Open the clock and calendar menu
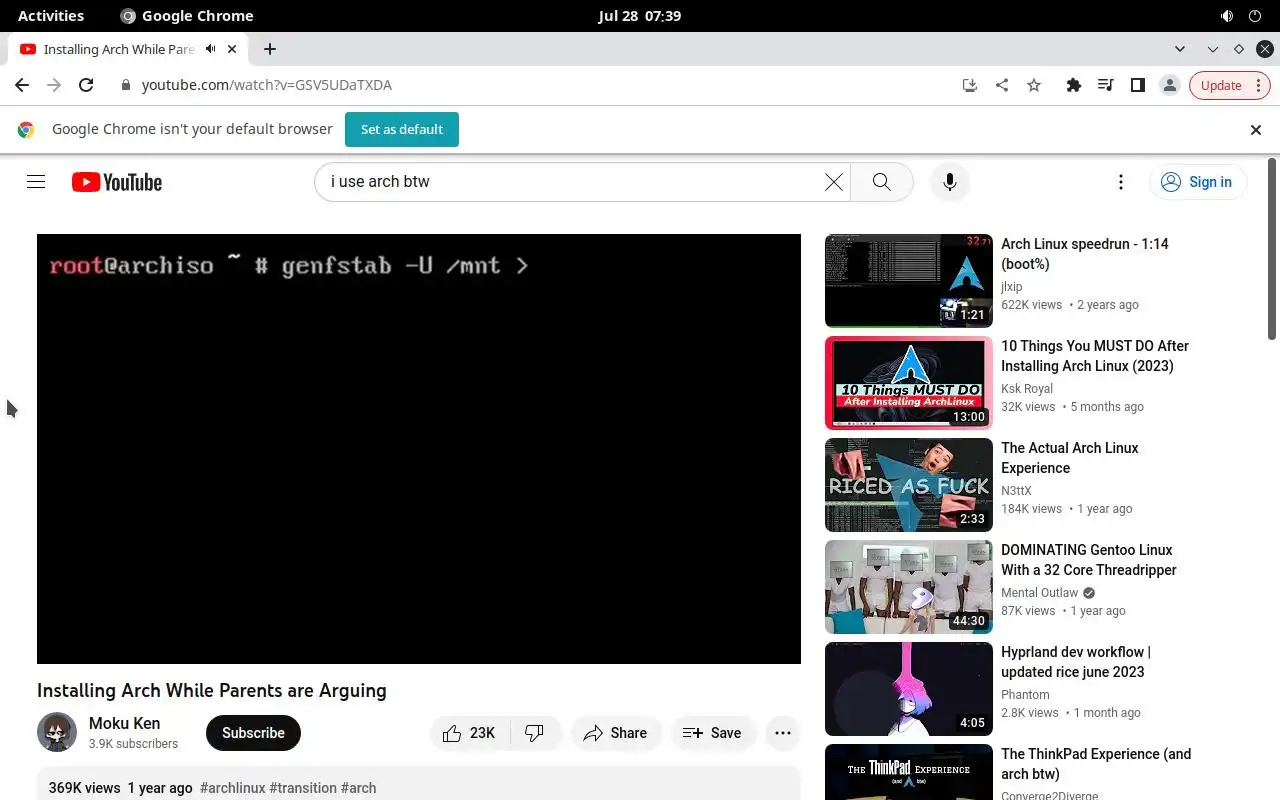The width and height of the screenshot is (1280, 800). coord(640,16)
